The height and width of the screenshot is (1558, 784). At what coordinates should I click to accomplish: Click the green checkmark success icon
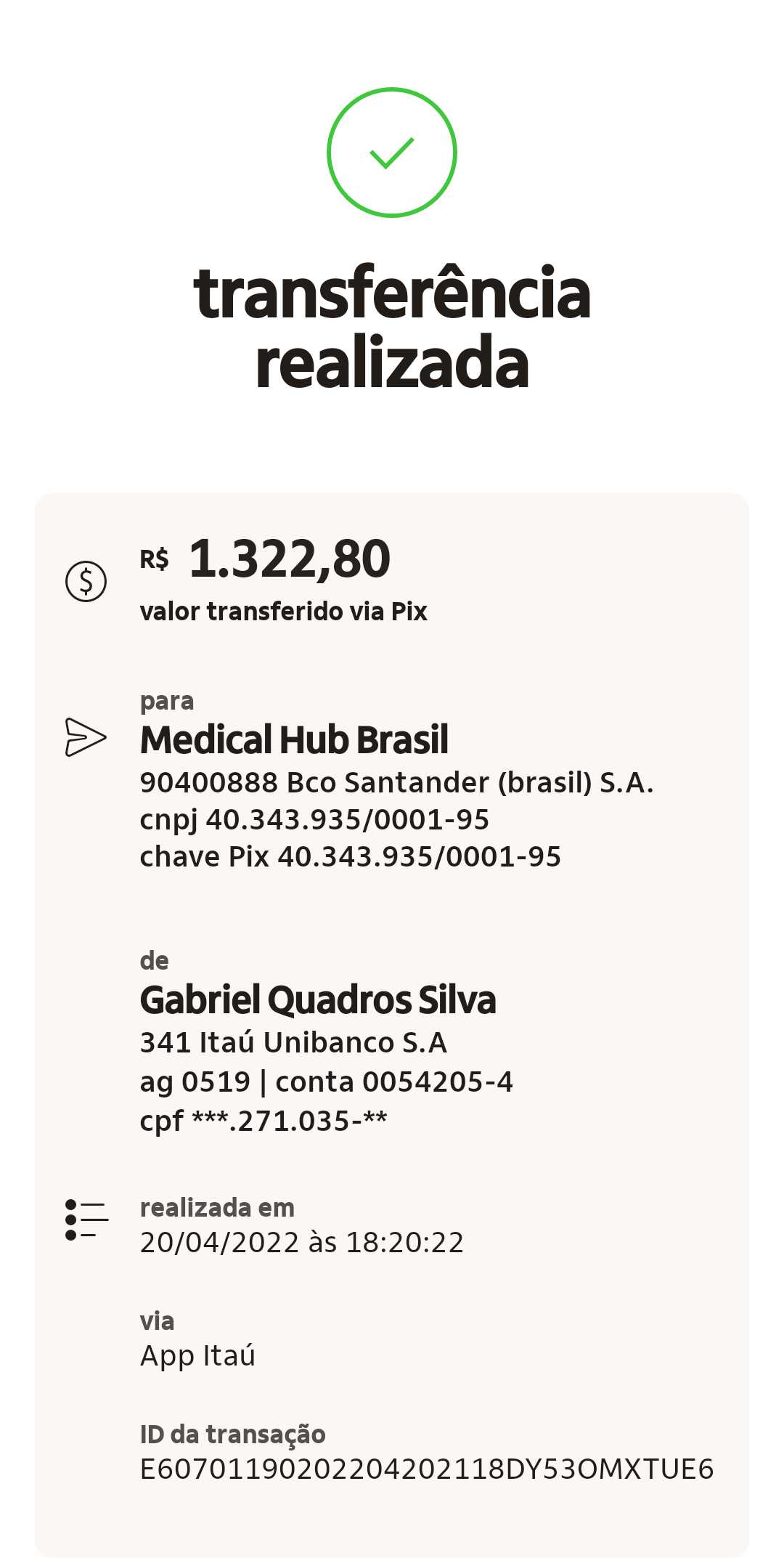pos(392,153)
